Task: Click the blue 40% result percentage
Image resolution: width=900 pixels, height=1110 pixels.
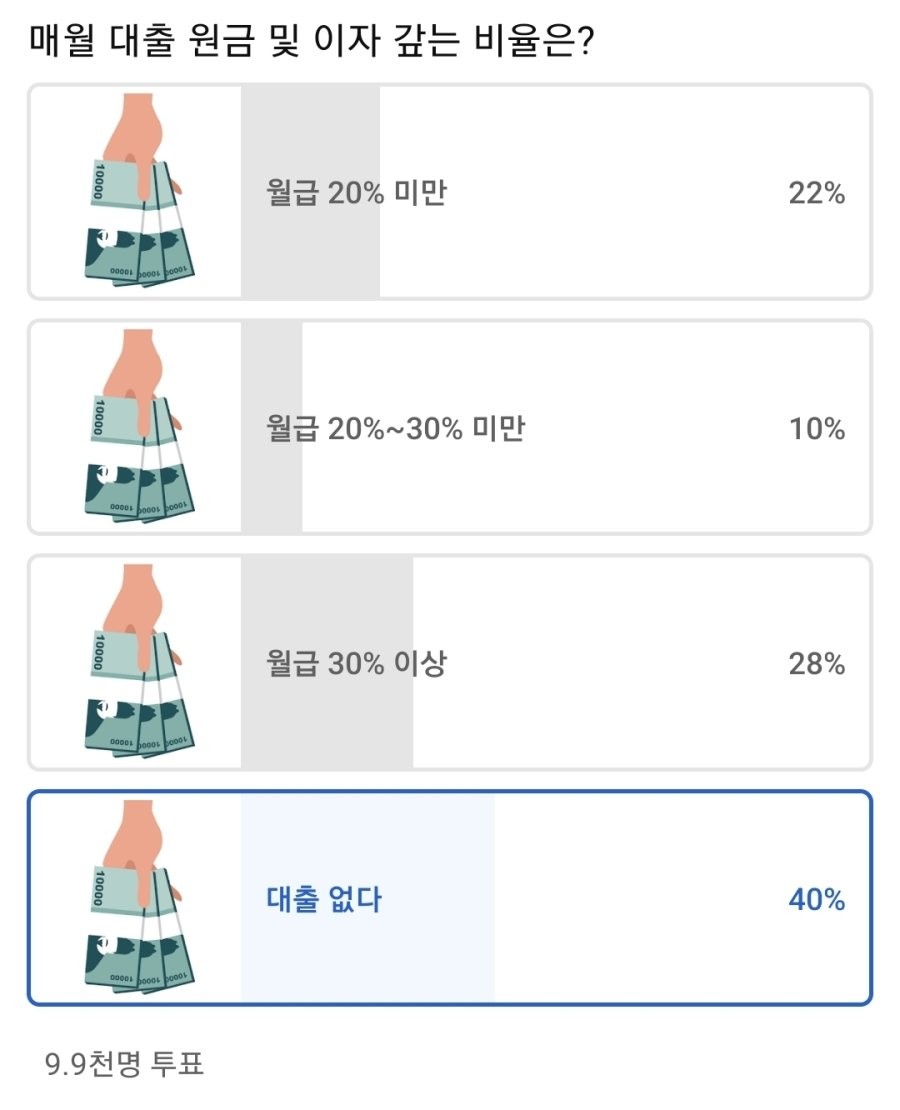Action: click(816, 899)
